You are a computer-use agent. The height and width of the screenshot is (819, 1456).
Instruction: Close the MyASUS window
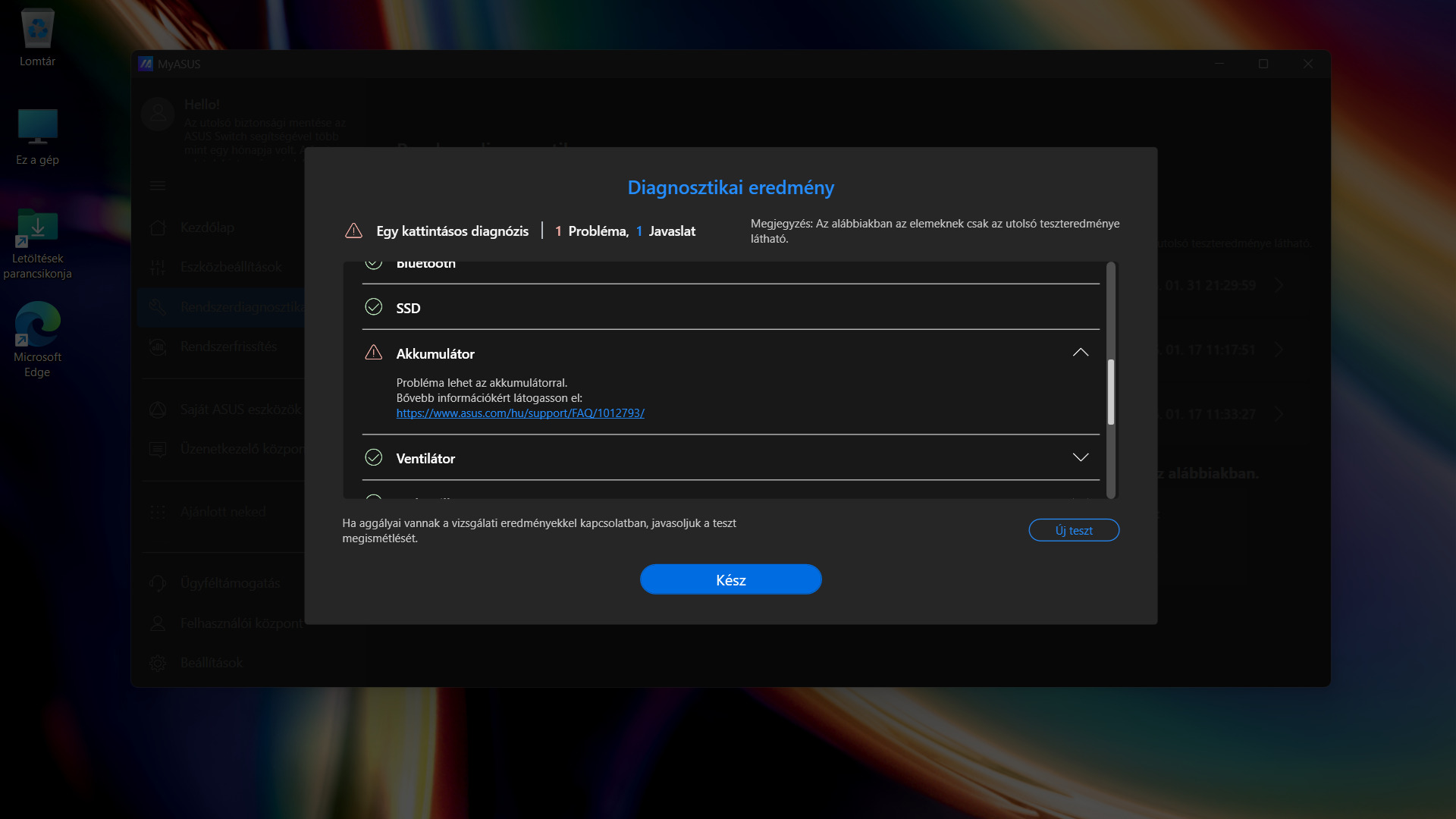point(1307,64)
